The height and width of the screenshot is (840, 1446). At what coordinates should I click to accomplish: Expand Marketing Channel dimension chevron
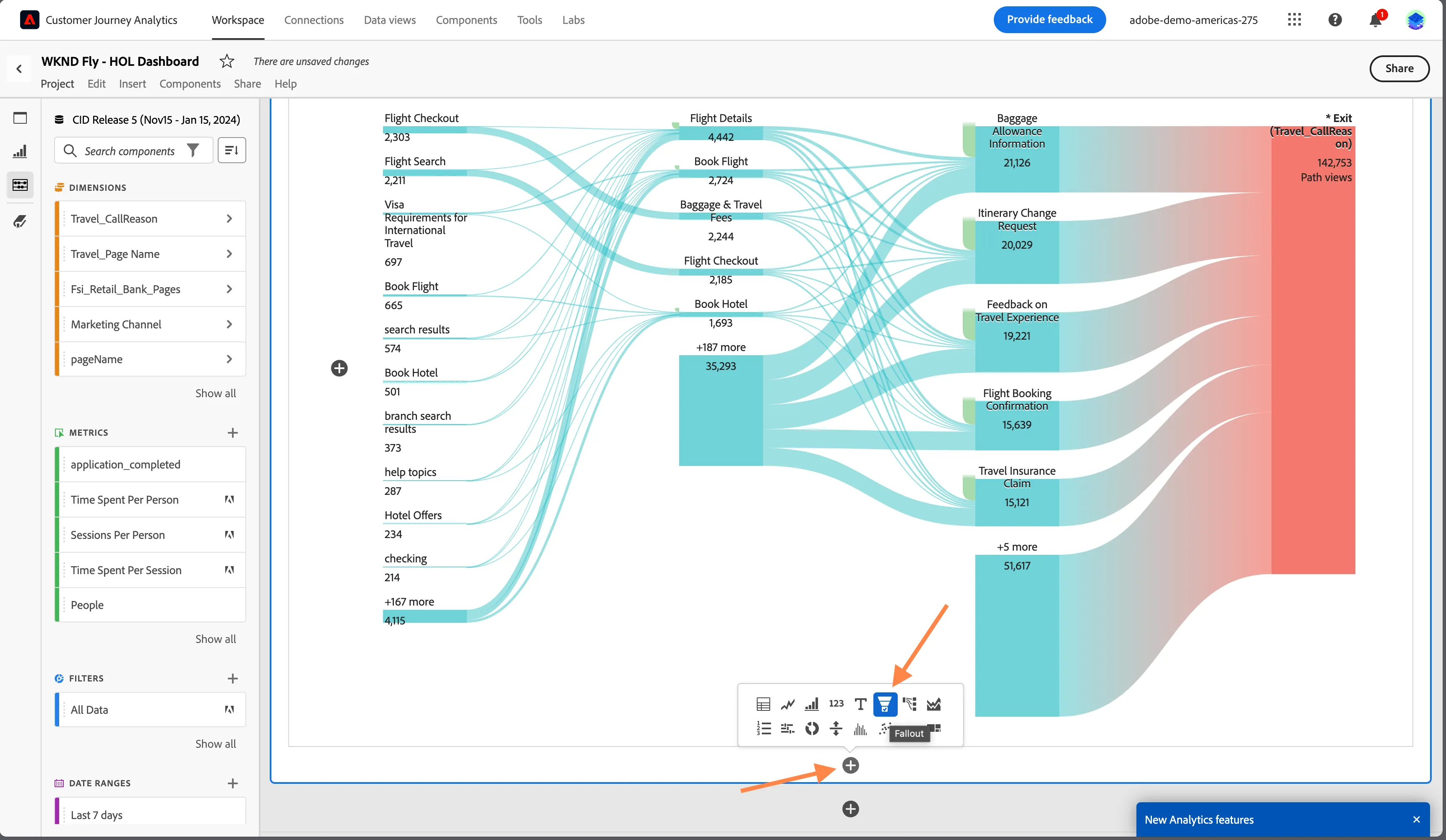pyautogui.click(x=229, y=324)
